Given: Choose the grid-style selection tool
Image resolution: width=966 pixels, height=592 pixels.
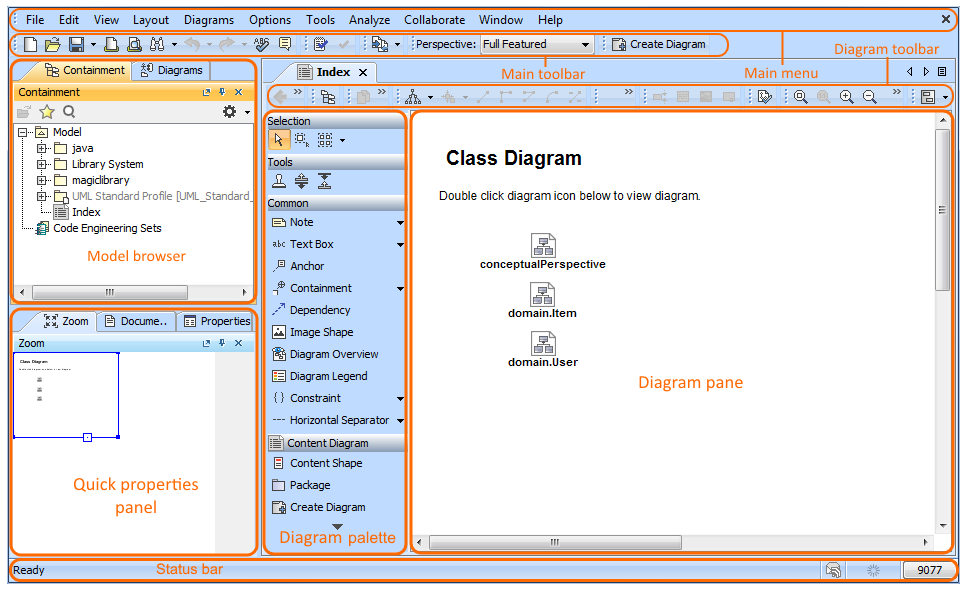Looking at the screenshot, I should [325, 140].
